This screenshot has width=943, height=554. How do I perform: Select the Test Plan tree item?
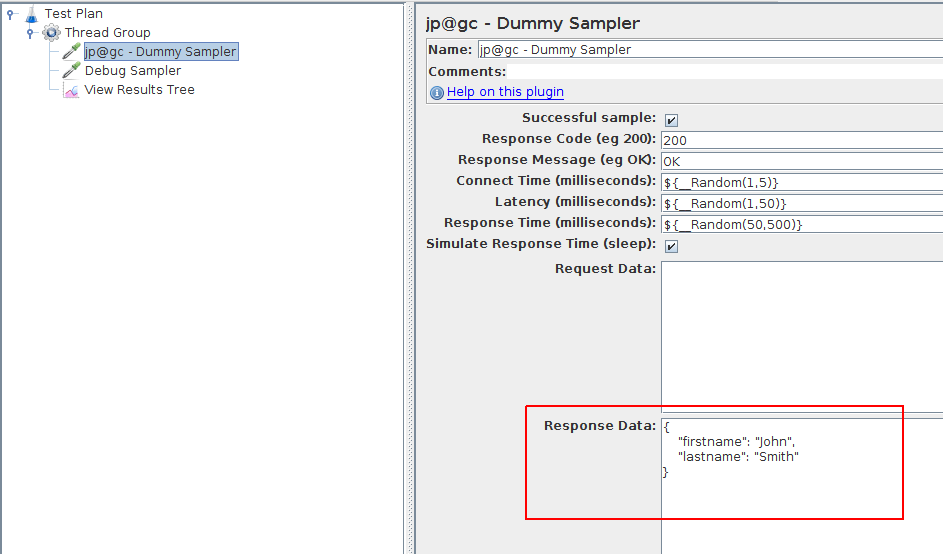point(73,13)
